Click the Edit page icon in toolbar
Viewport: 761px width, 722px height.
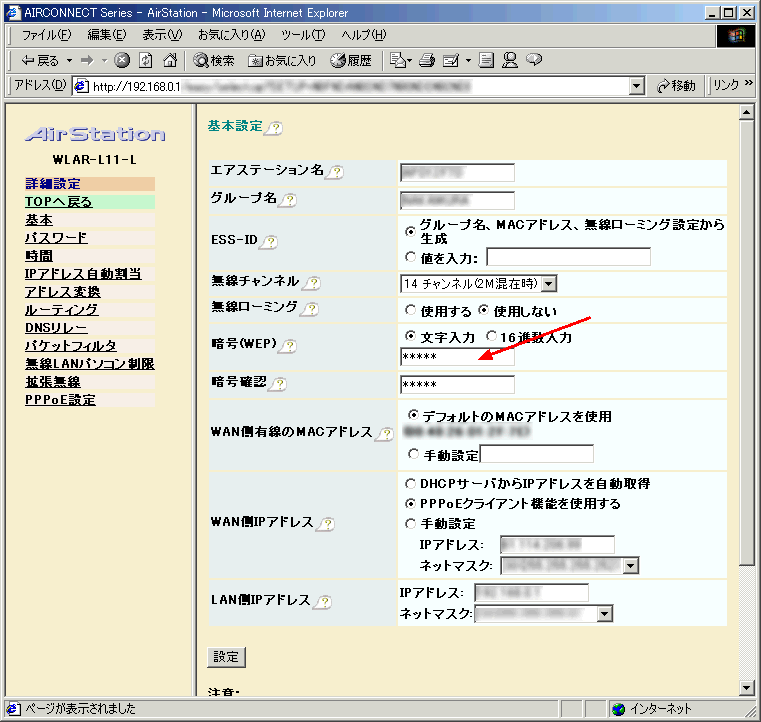pos(451,60)
